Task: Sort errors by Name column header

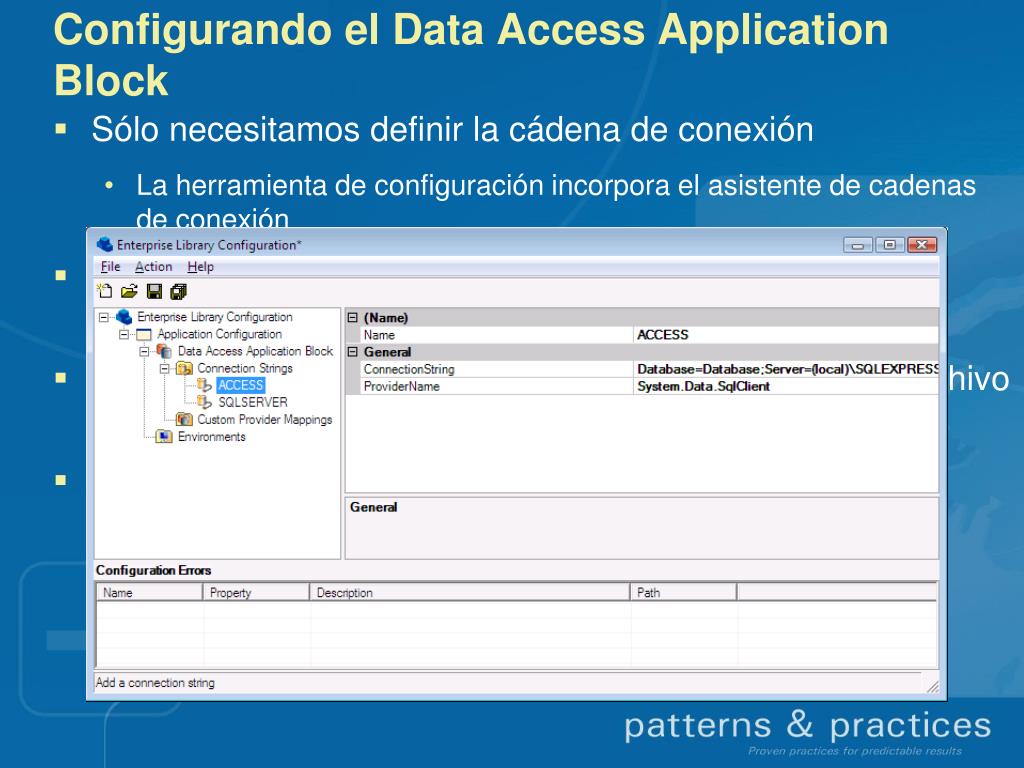Action: (150, 592)
